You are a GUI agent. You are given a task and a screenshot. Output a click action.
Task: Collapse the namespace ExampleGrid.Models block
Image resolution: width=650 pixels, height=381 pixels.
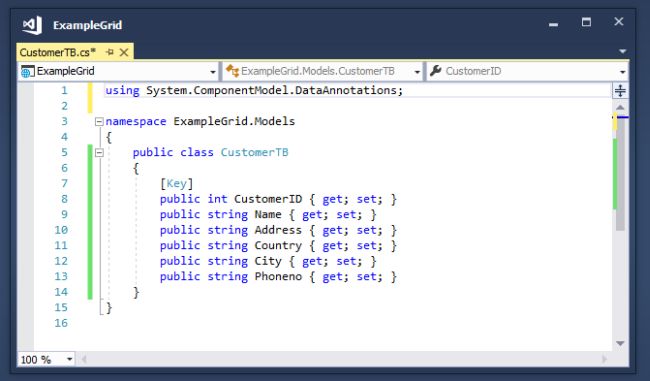coord(99,121)
